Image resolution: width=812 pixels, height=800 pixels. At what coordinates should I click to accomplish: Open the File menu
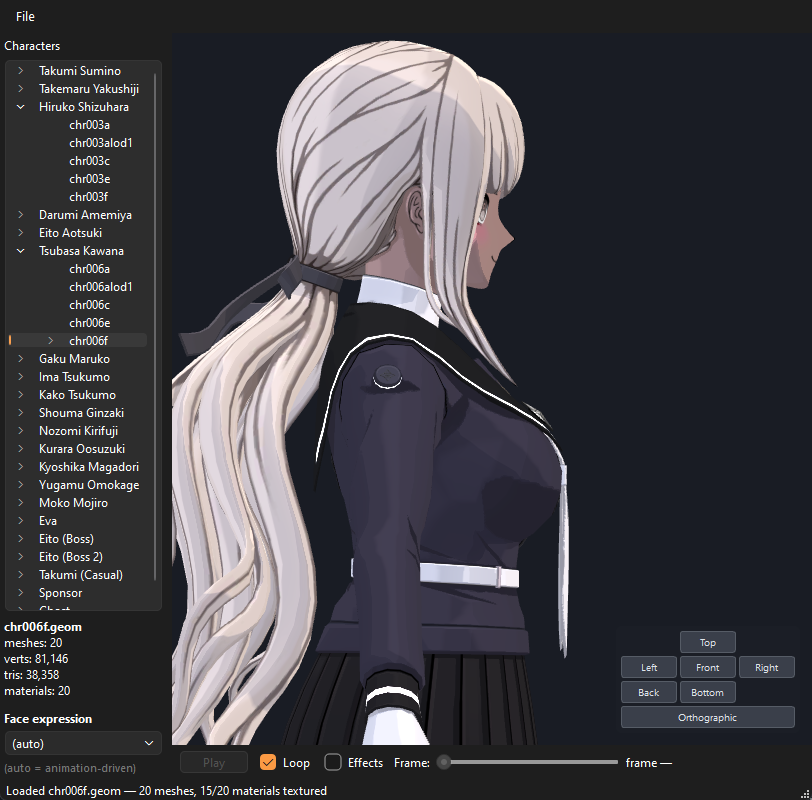[x=25, y=17]
